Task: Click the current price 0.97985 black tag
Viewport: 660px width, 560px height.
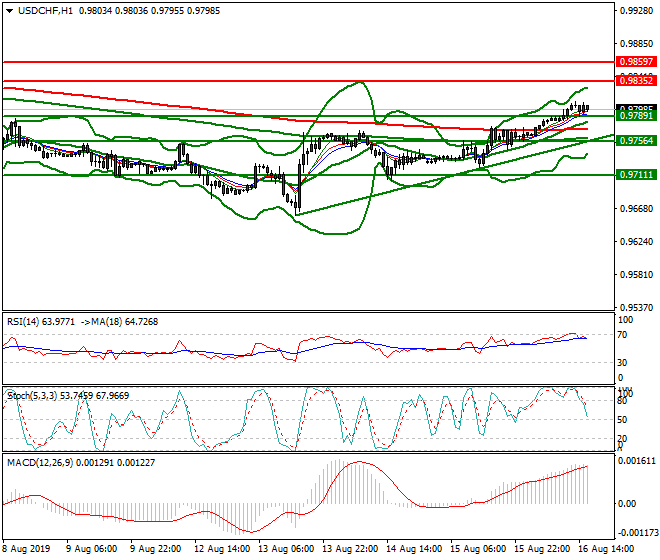Action: [x=636, y=108]
